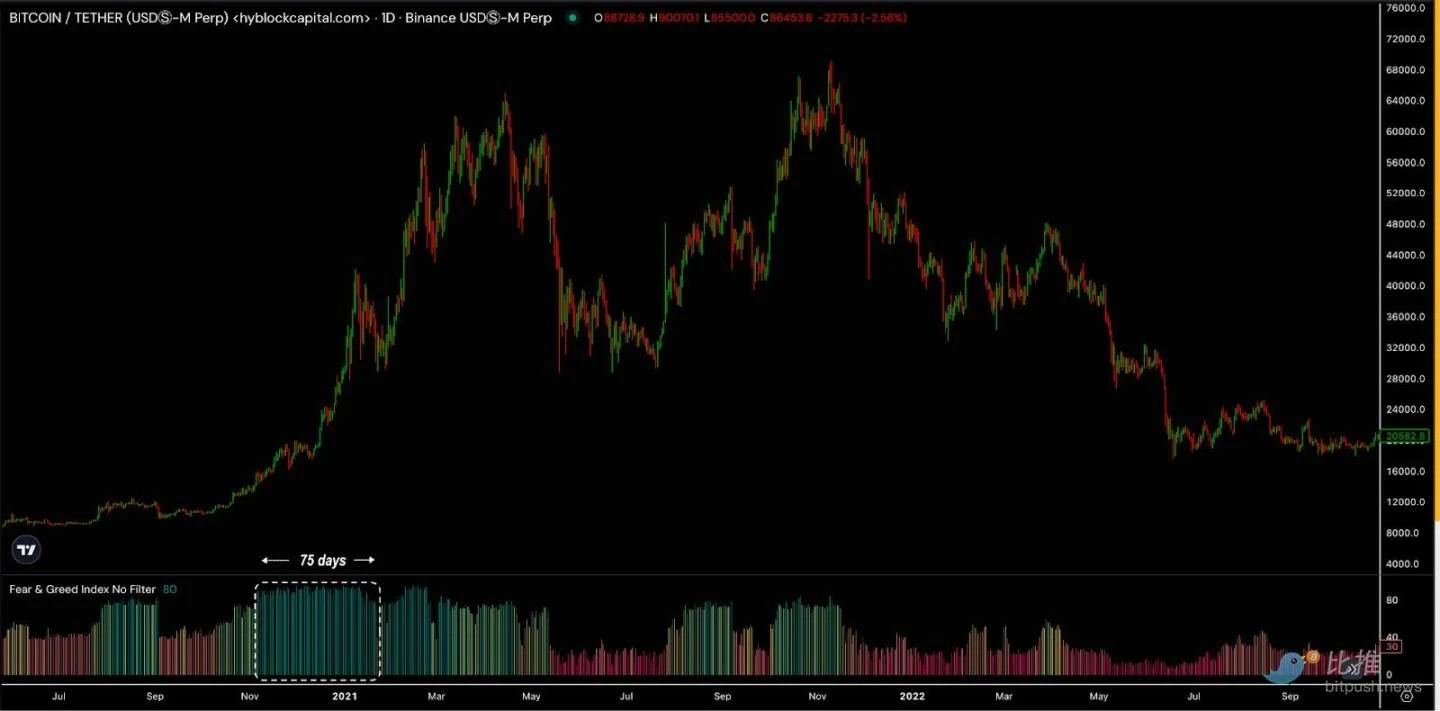Viewport: 1440px width, 711px height.
Task: Click the 4000.0 price axis label
Action: coord(1405,564)
